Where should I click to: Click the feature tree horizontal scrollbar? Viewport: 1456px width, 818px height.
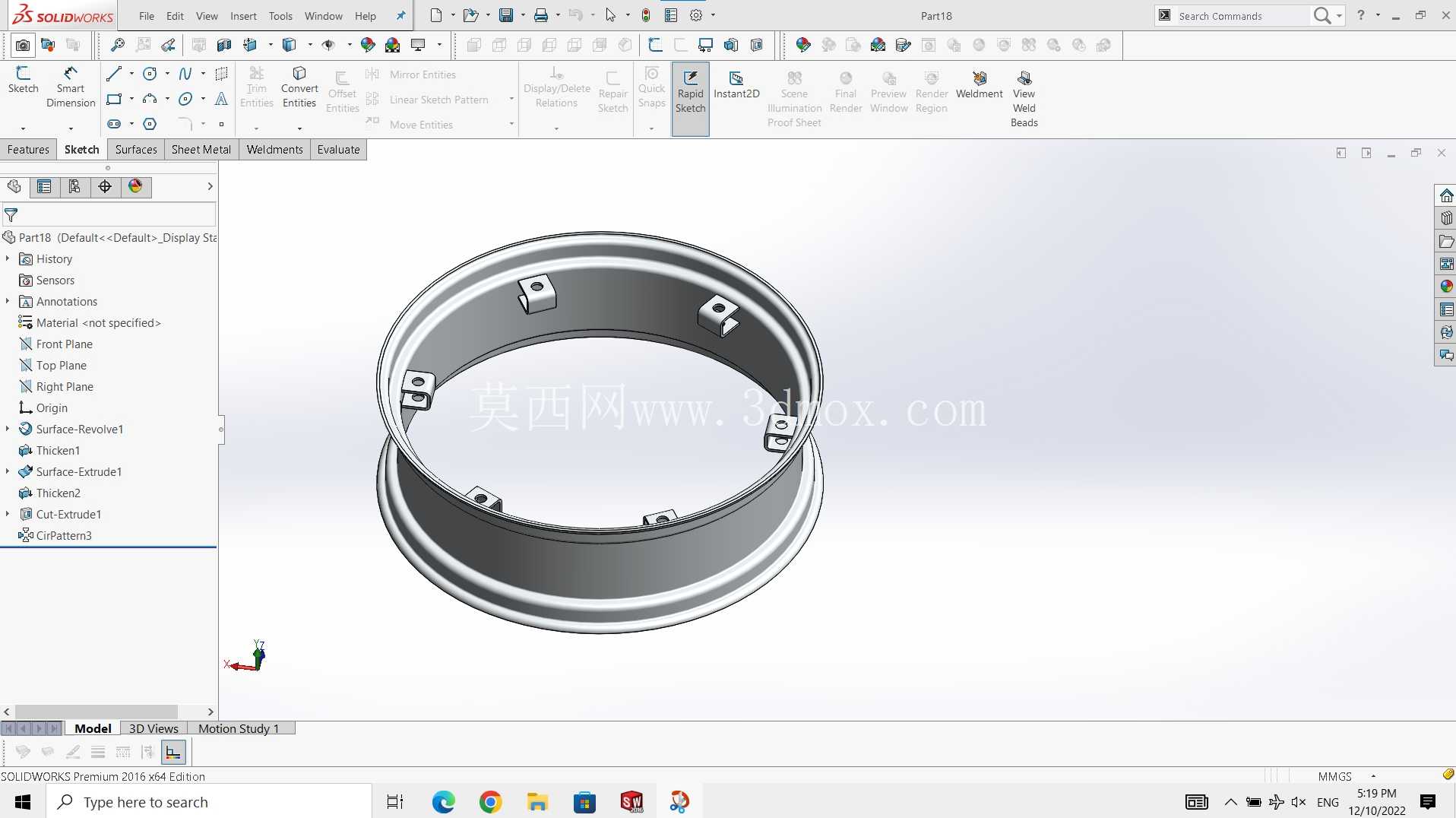click(x=97, y=712)
